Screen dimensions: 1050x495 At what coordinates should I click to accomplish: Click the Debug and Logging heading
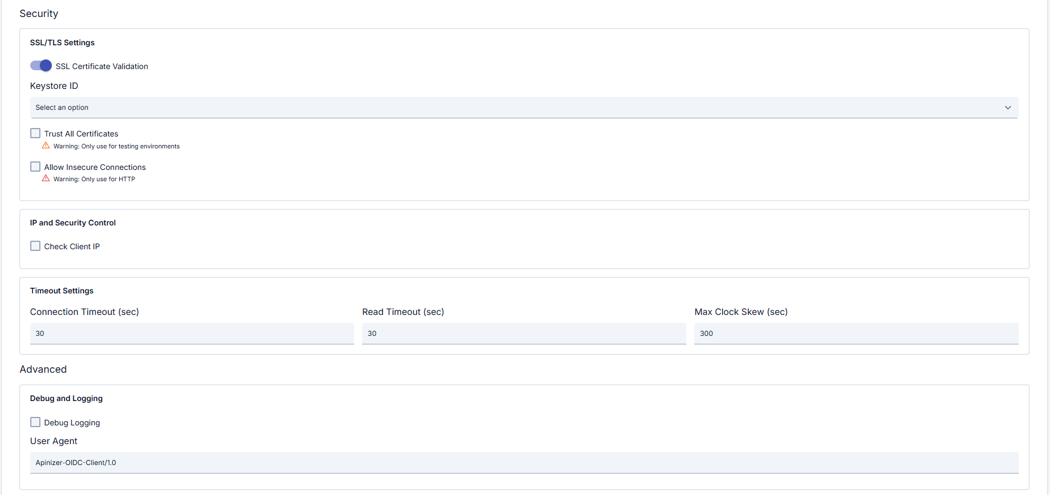(x=66, y=398)
